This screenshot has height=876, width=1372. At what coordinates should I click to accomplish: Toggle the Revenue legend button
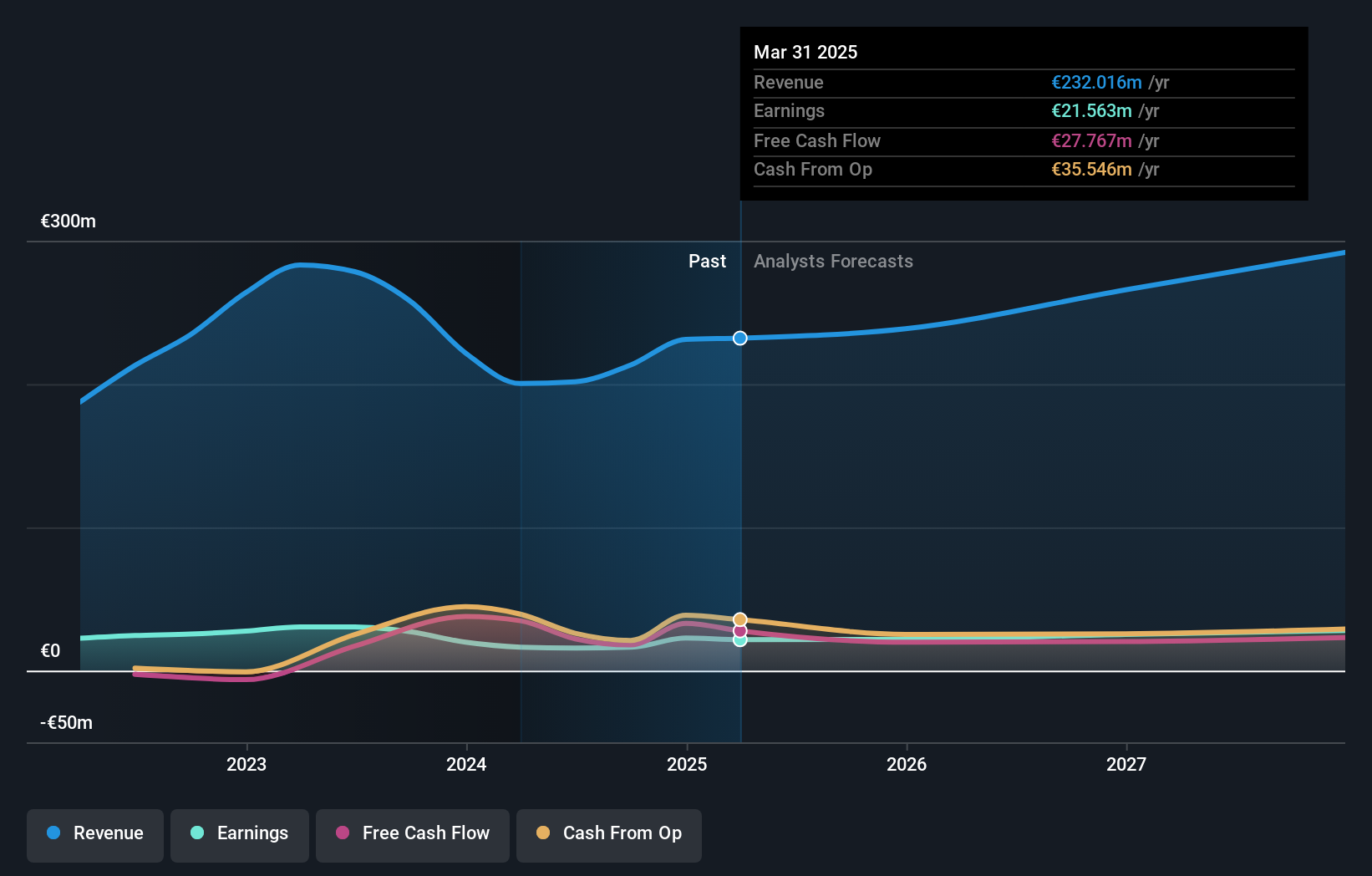95,835
